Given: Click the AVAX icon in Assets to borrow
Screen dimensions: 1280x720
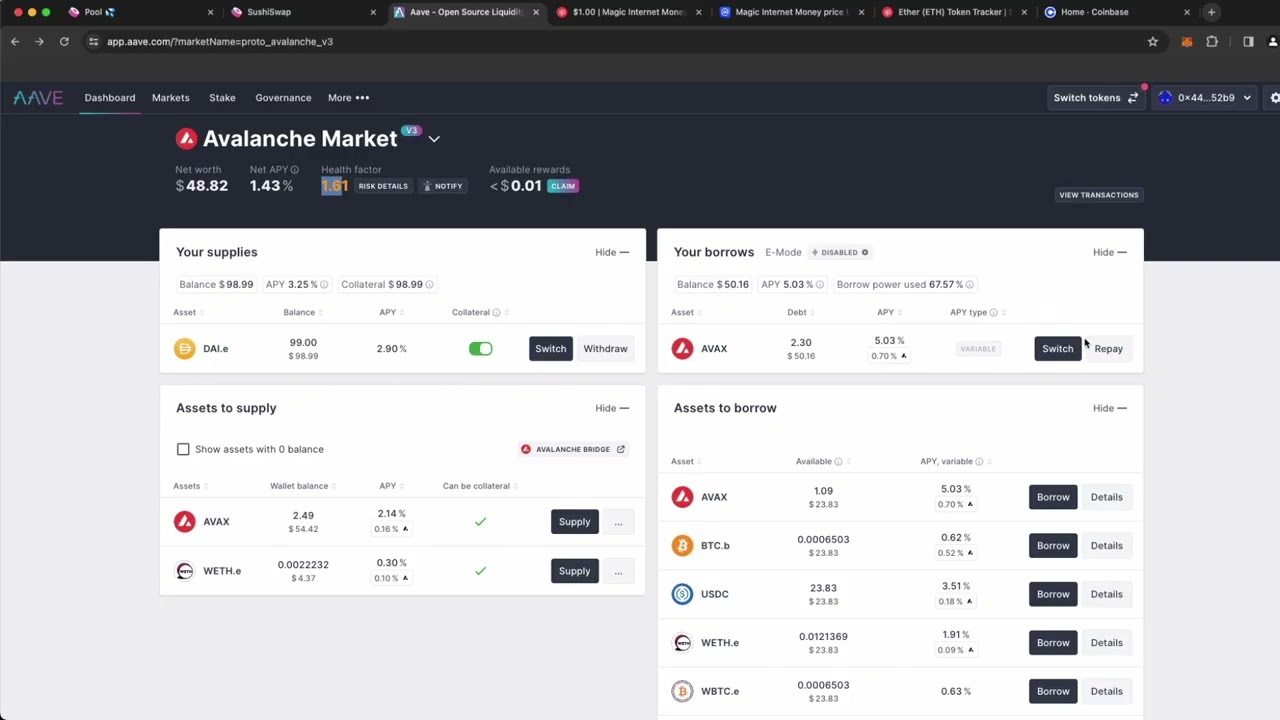Looking at the screenshot, I should tap(682, 497).
